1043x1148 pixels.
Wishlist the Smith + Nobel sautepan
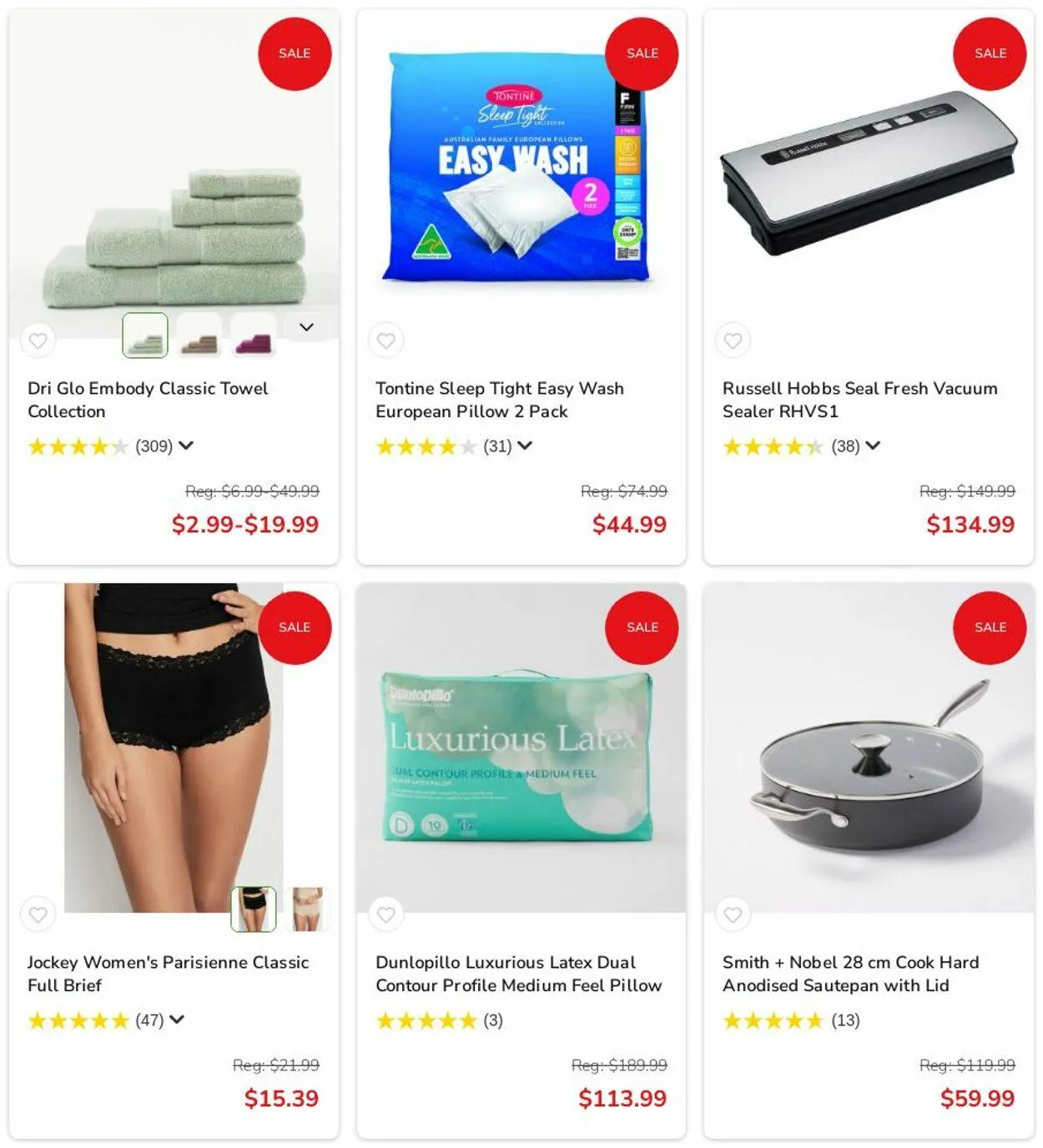click(x=733, y=914)
